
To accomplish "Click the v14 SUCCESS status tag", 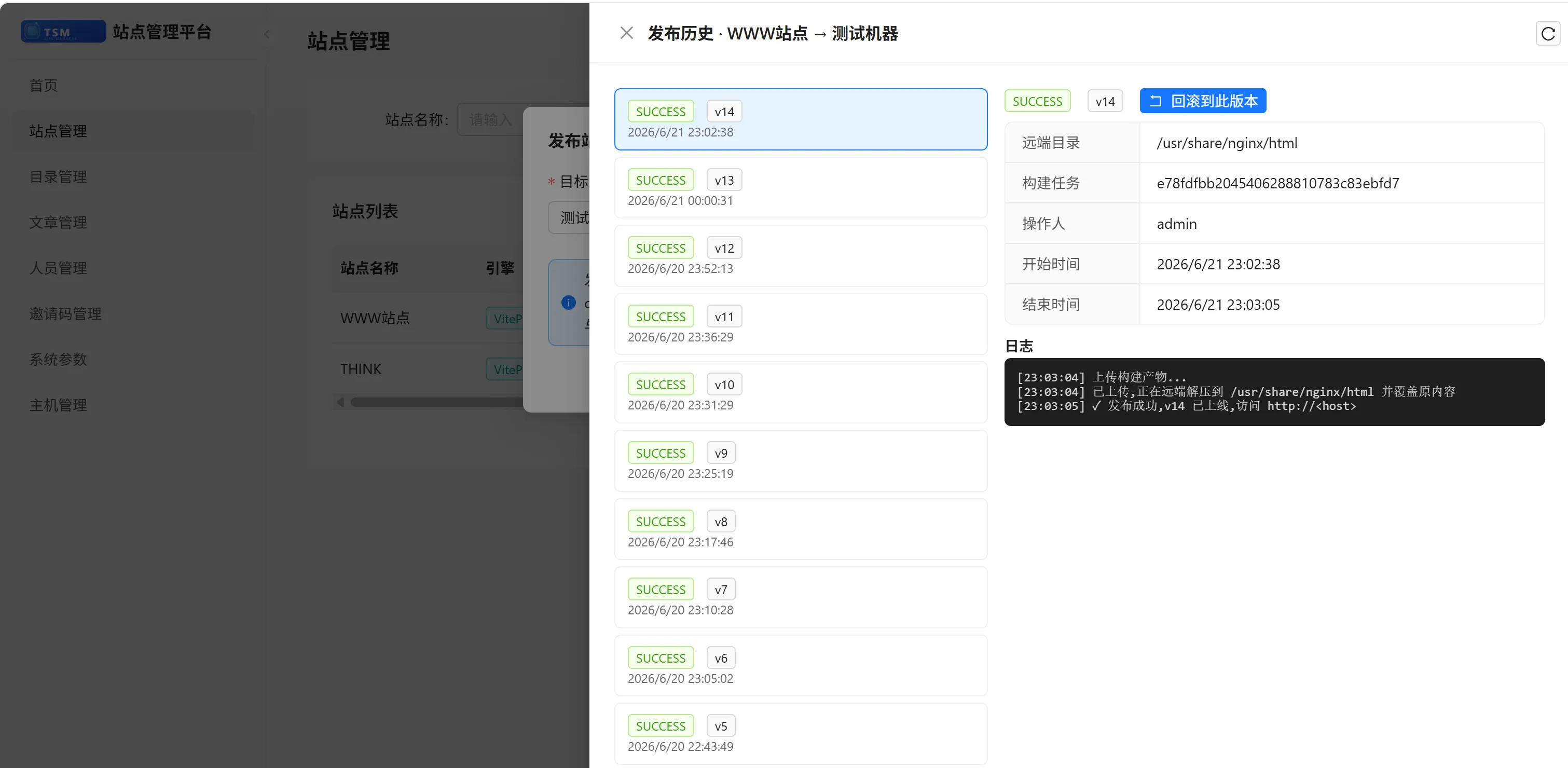I will tap(661, 112).
